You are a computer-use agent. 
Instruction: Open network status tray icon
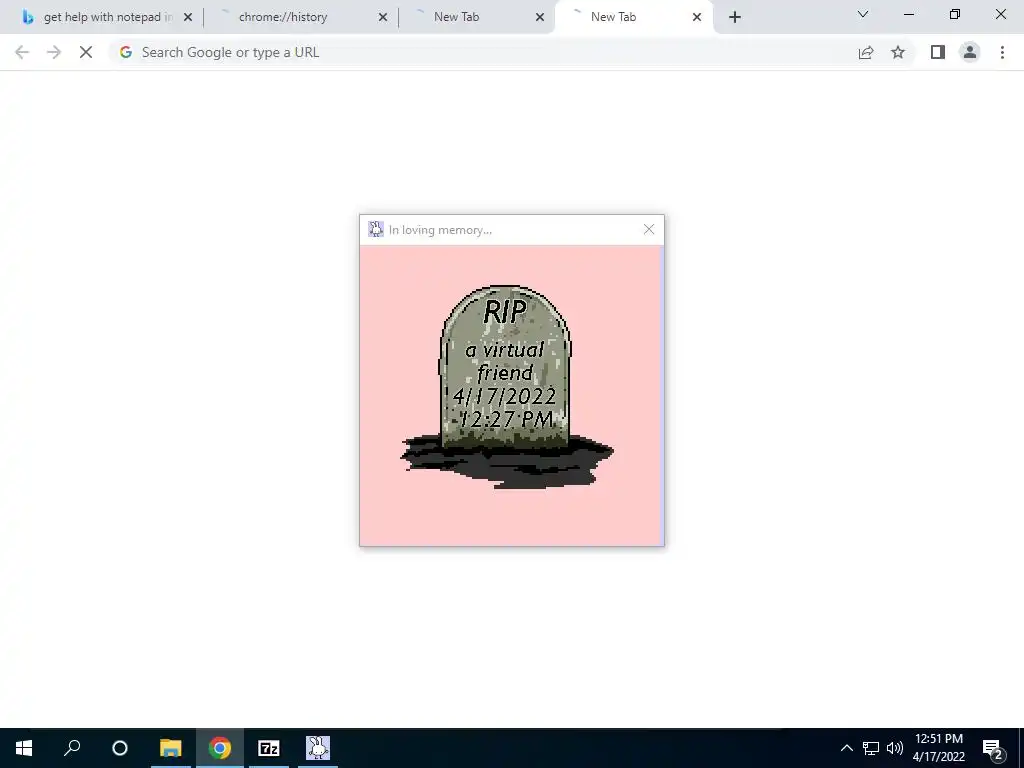point(871,748)
